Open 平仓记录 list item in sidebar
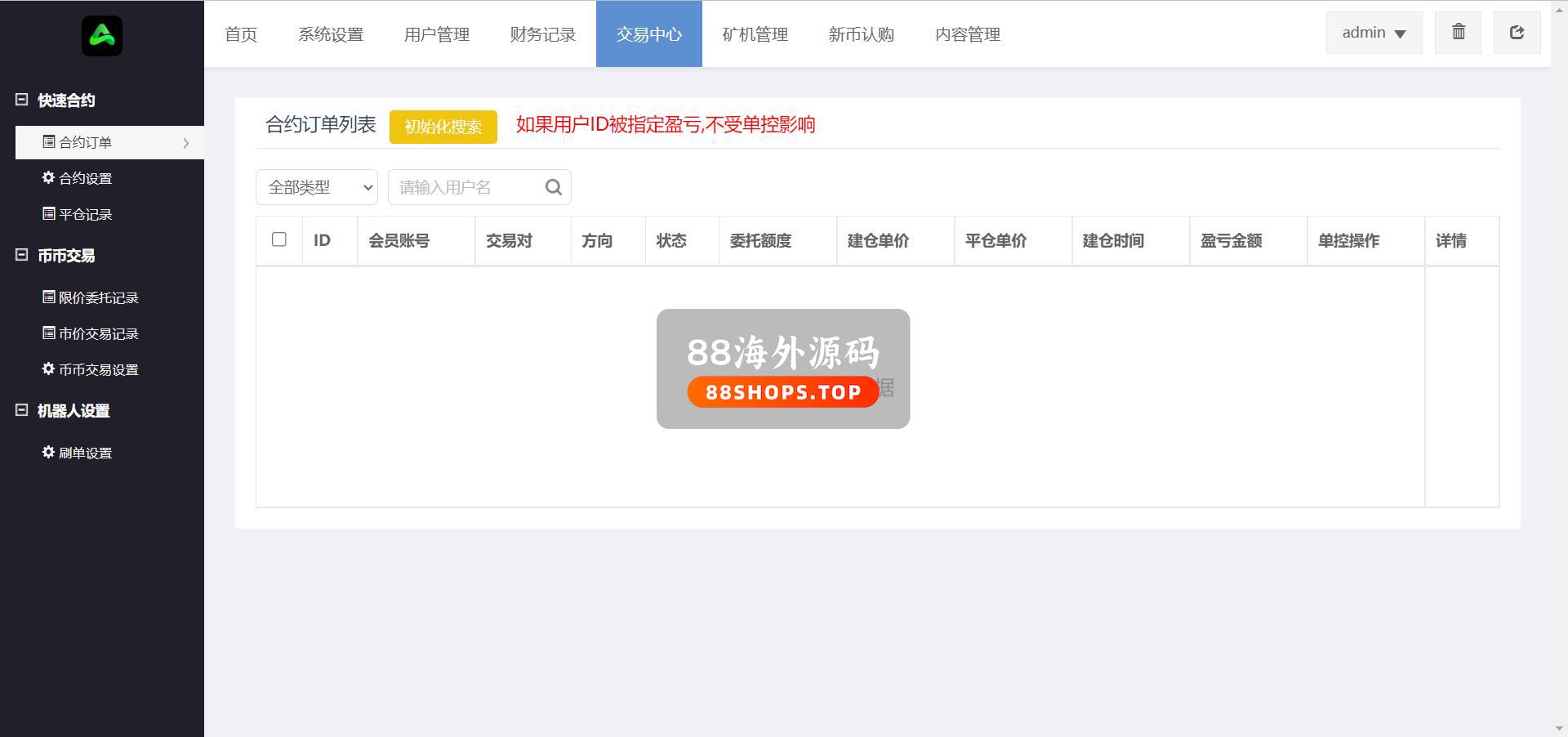The width and height of the screenshot is (1568, 737). 78,214
